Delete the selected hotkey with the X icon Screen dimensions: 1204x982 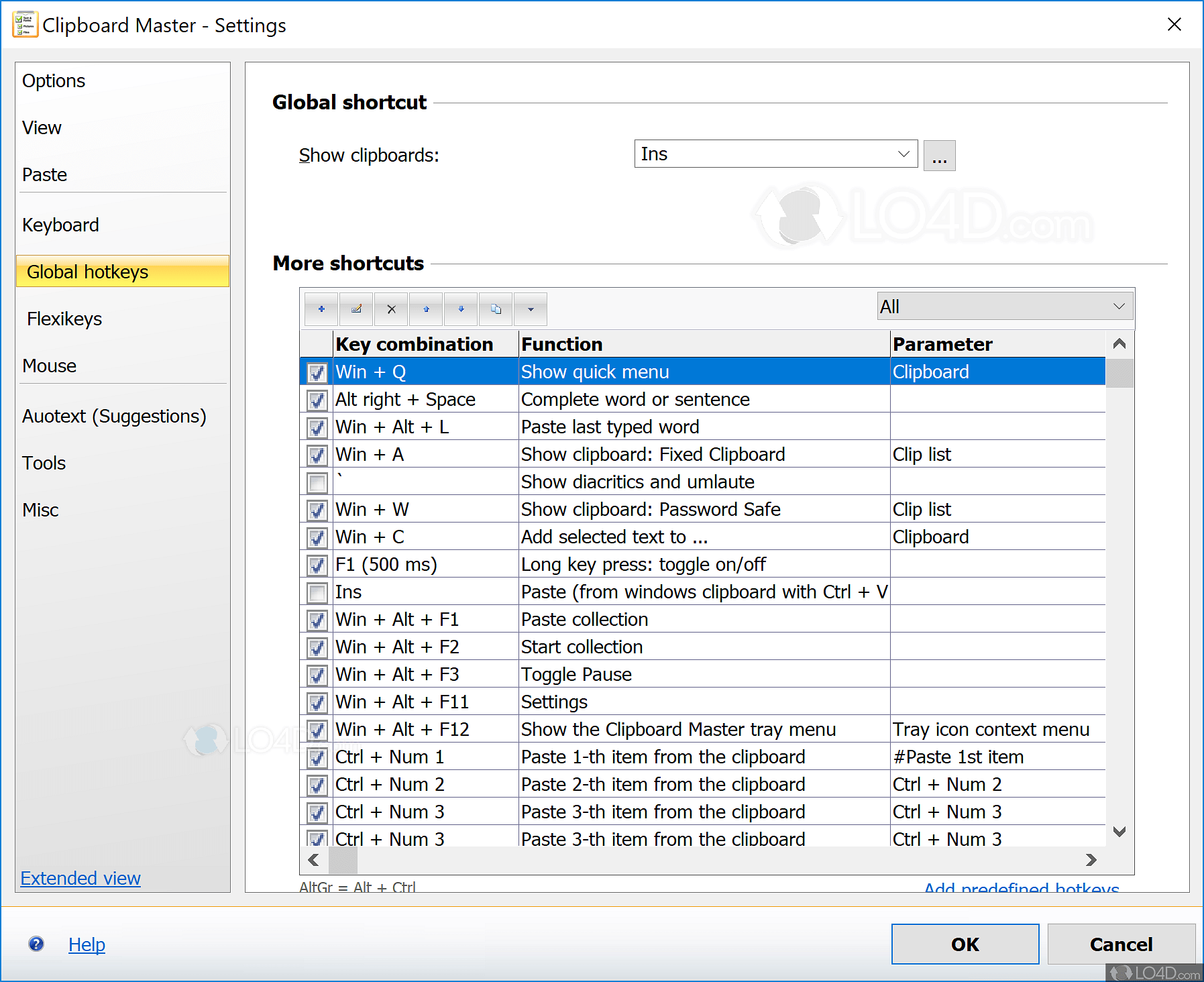coord(390,309)
